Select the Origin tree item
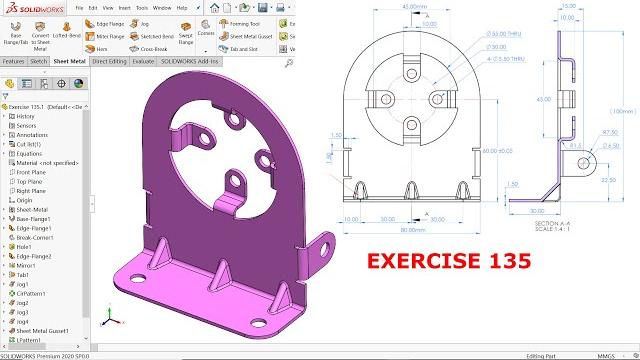This screenshot has width=640, height=360. [20, 200]
